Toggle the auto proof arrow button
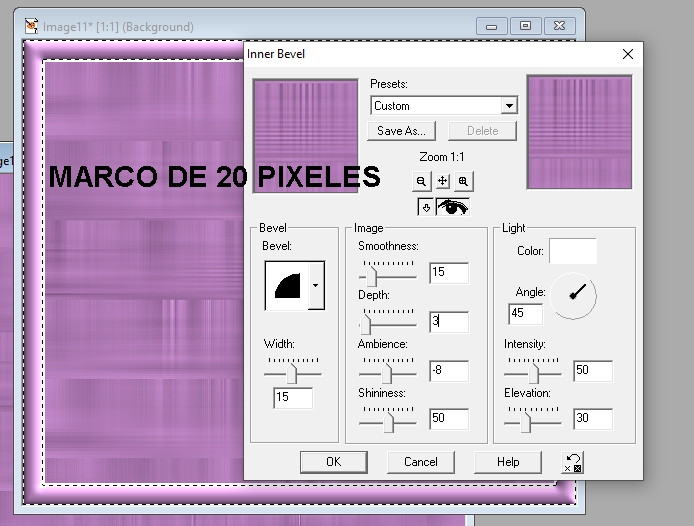Viewport: 694px width, 526px height. [x=425, y=207]
